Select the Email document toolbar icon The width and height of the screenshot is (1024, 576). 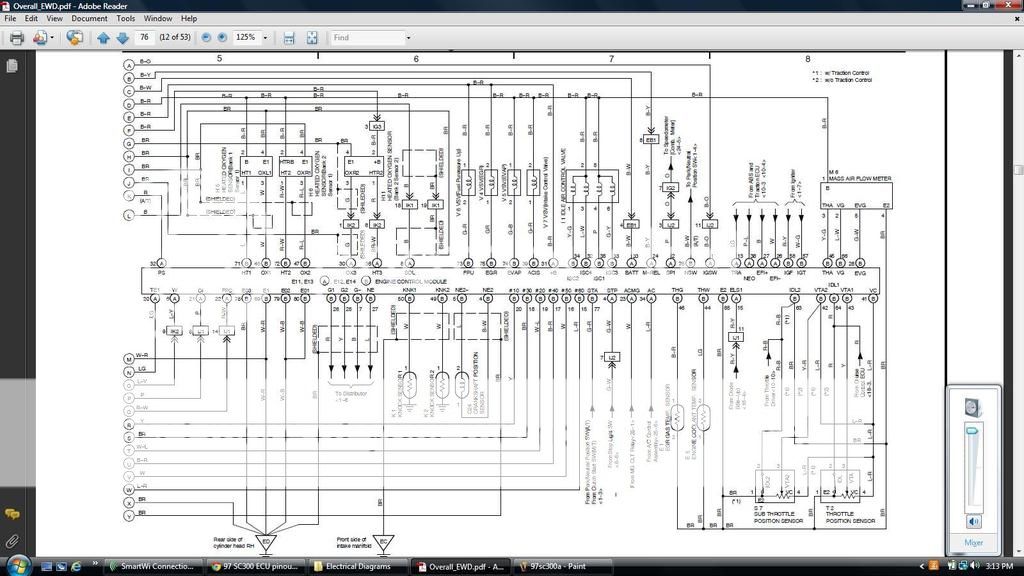pyautogui.click(x=39, y=38)
